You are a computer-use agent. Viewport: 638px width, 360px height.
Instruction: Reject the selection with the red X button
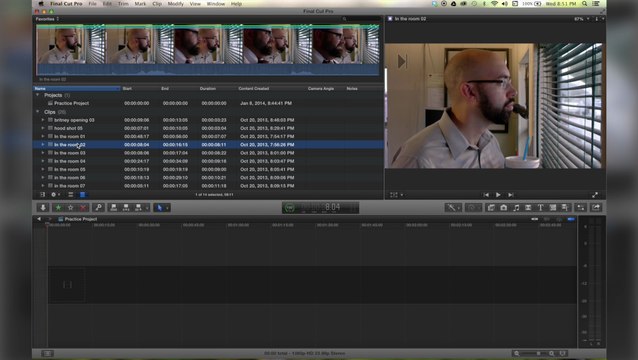pyautogui.click(x=83, y=207)
